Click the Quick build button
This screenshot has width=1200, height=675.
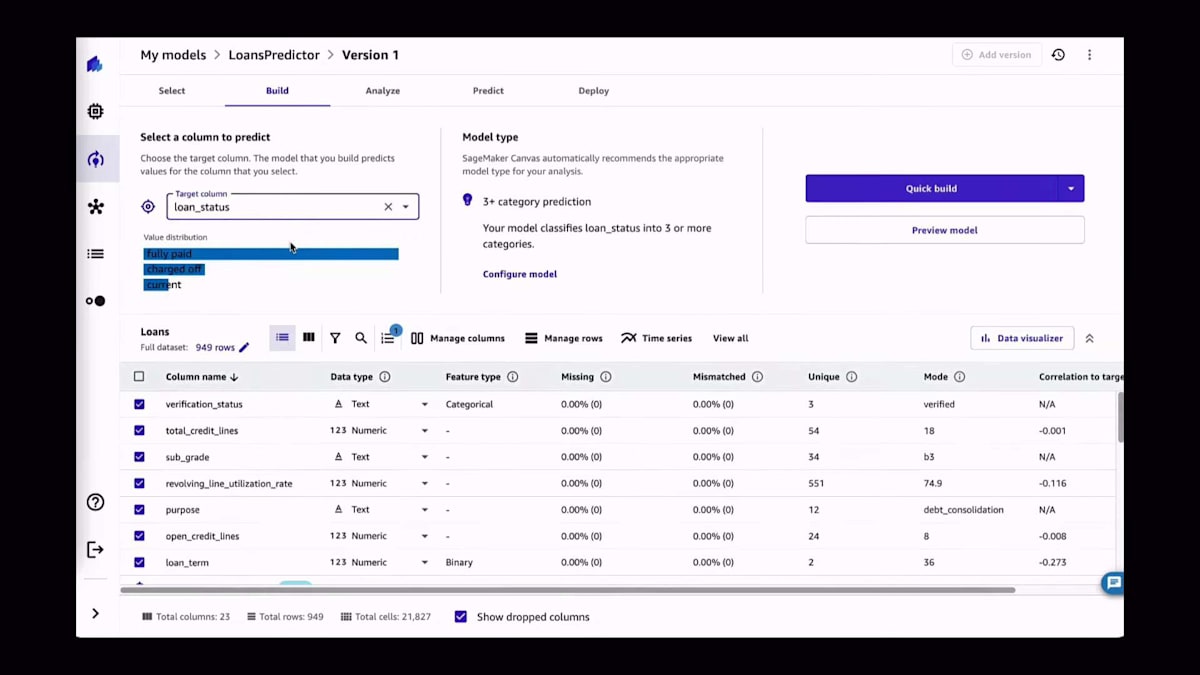[931, 188]
